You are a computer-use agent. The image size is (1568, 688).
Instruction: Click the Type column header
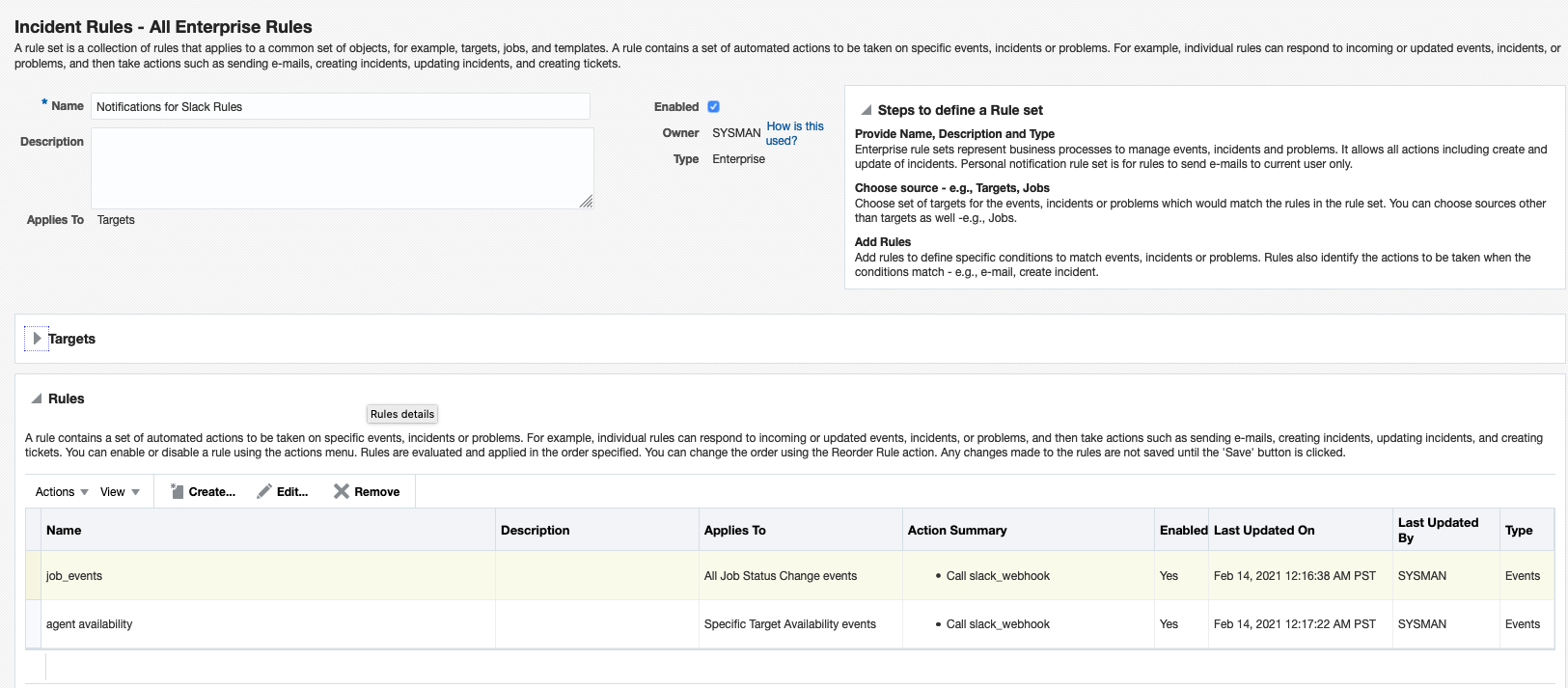pos(1518,530)
